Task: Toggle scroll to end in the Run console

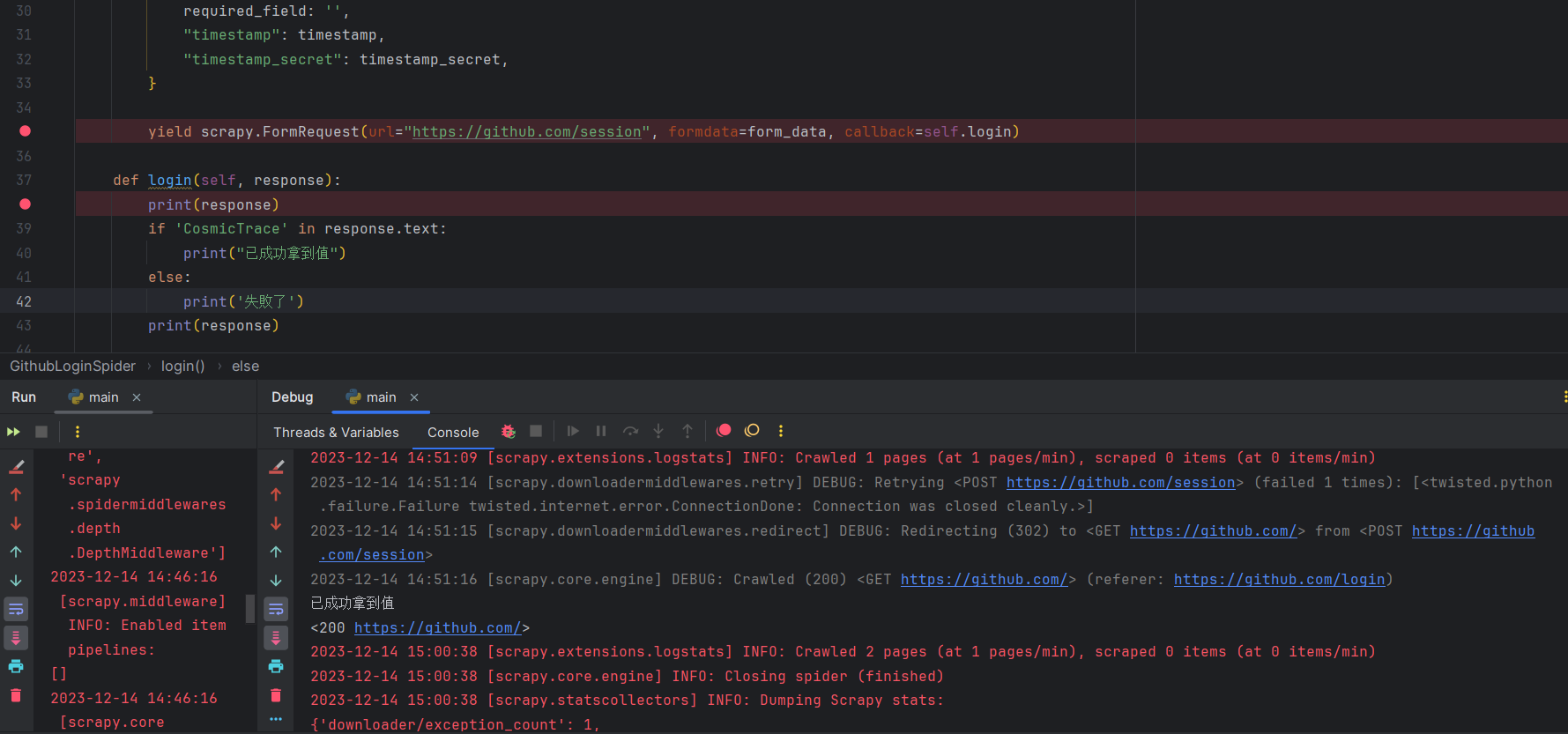Action: [16, 637]
